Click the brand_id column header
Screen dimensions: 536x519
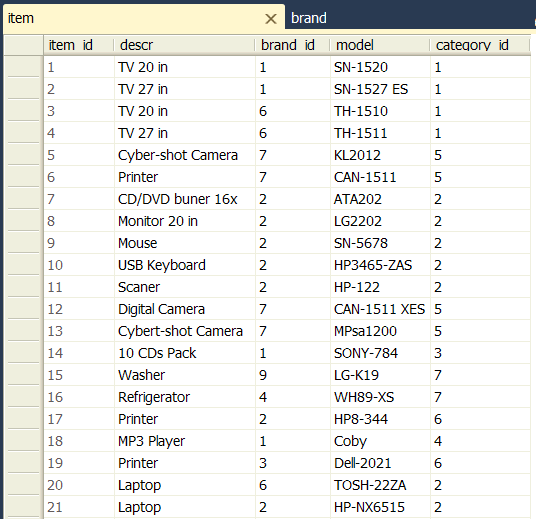pos(293,45)
